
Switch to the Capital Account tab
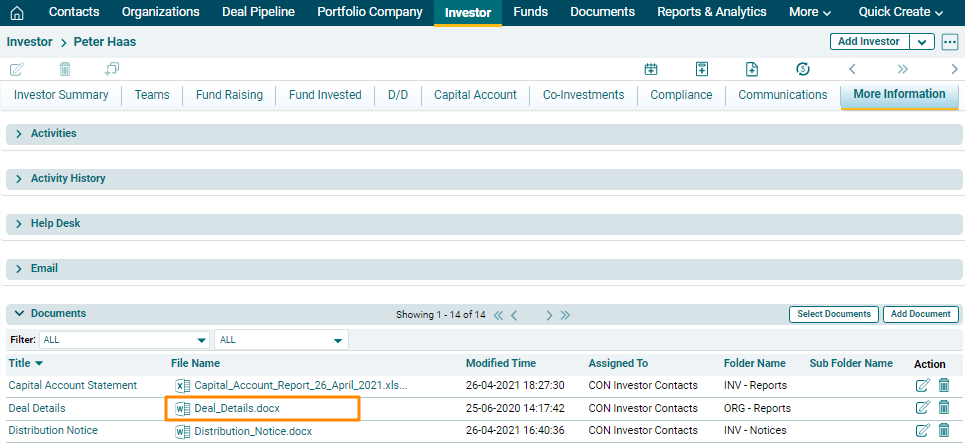475,95
